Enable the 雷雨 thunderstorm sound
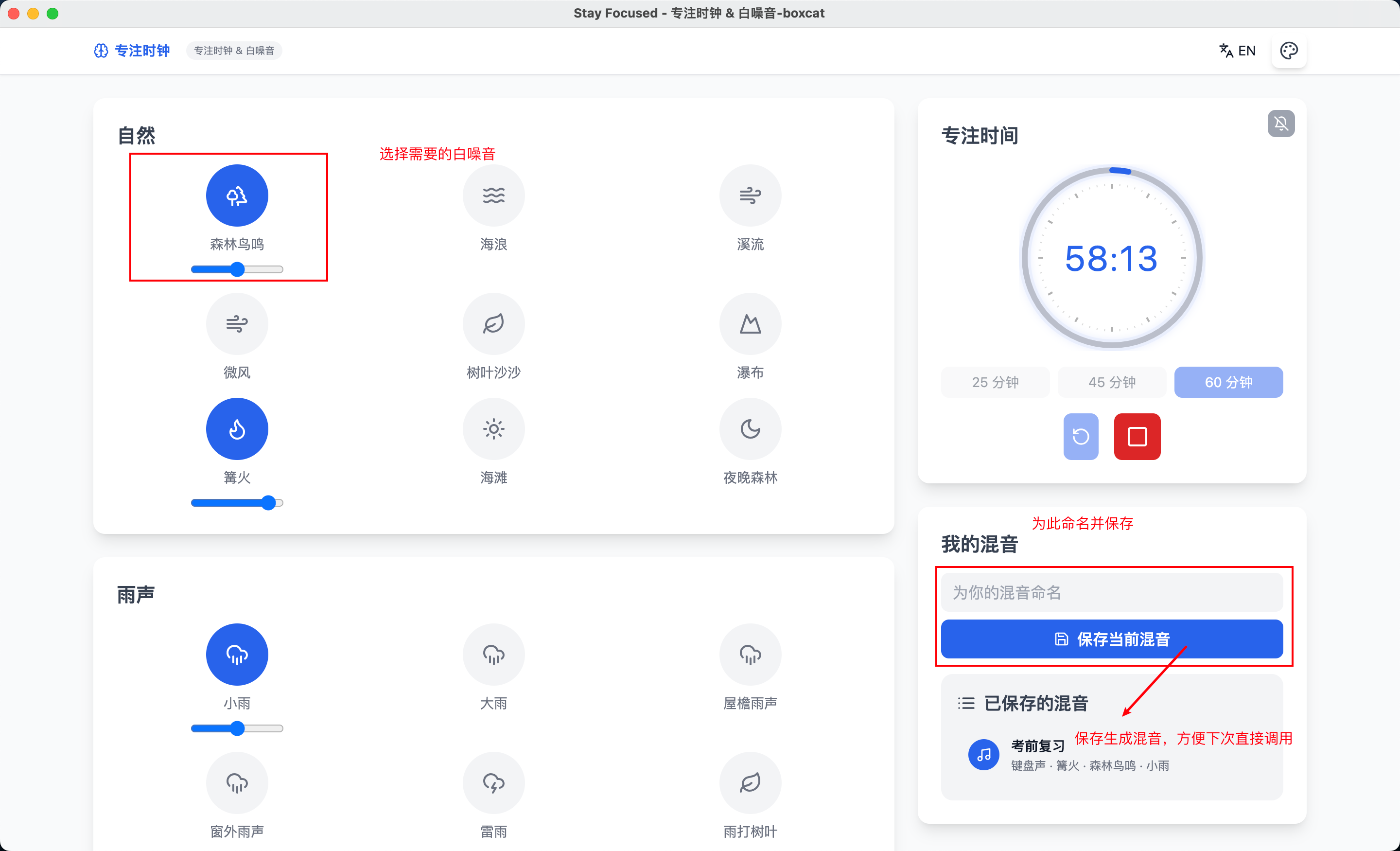 494,783
